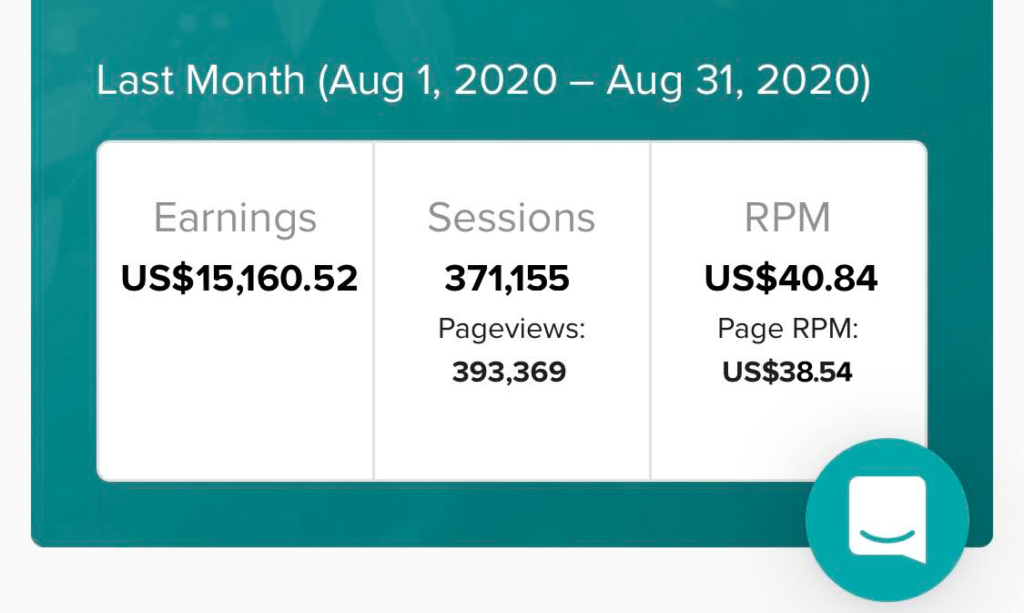Select the 371,155 sessions value
The image size is (1024, 613).
[x=507, y=278]
